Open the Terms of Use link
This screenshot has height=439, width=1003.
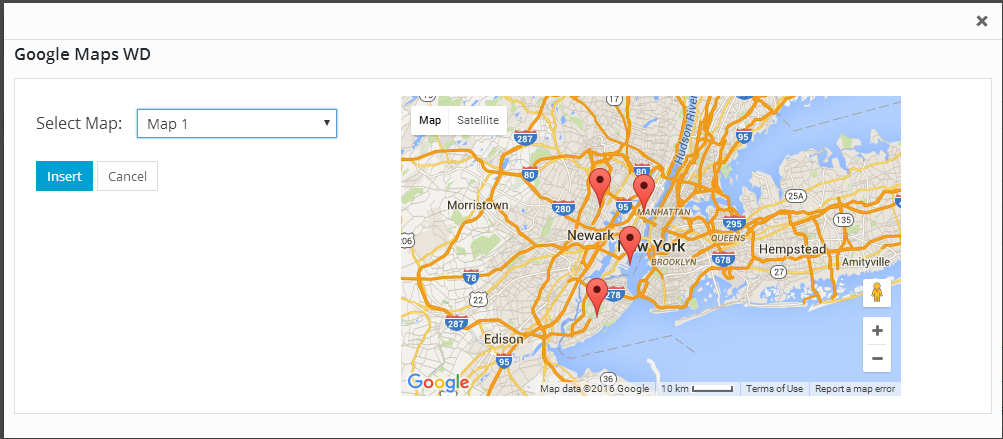click(x=774, y=388)
